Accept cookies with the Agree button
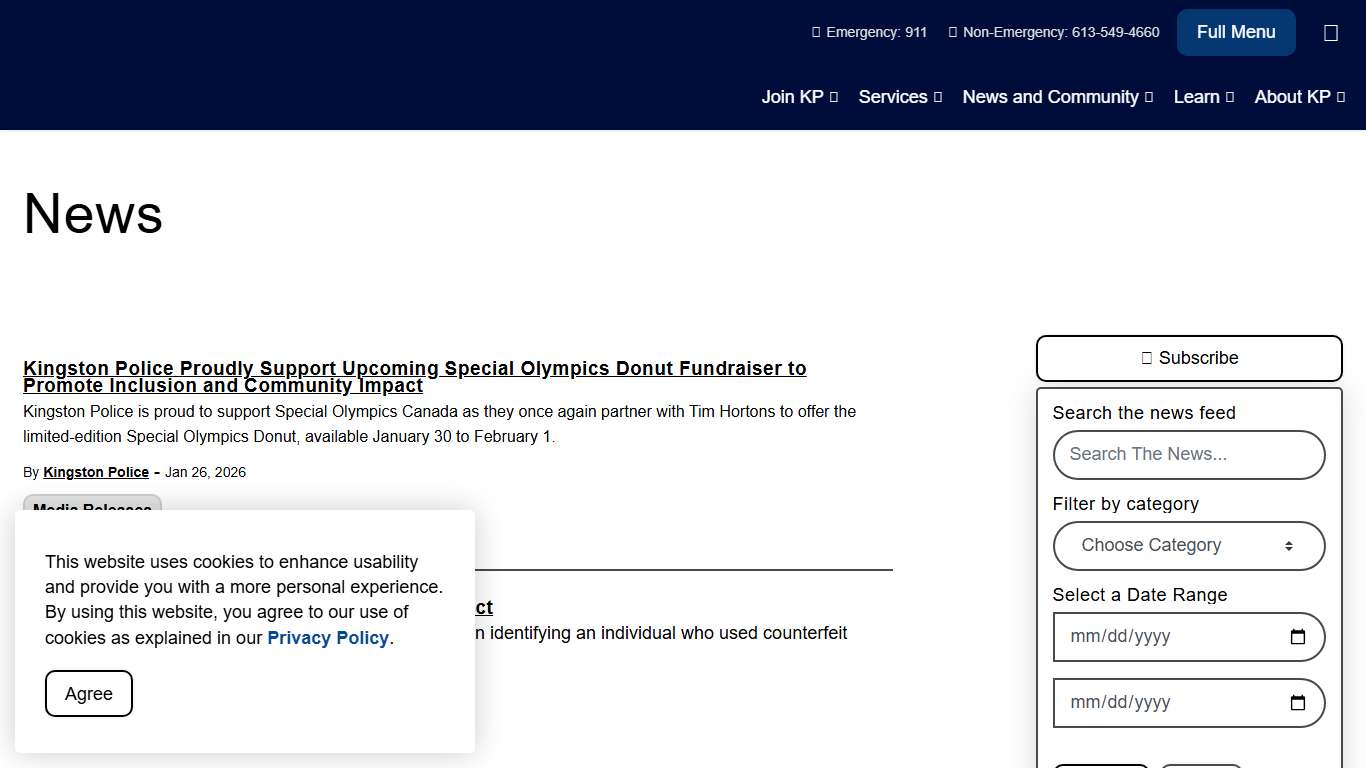The height and width of the screenshot is (768, 1366). [x=89, y=694]
